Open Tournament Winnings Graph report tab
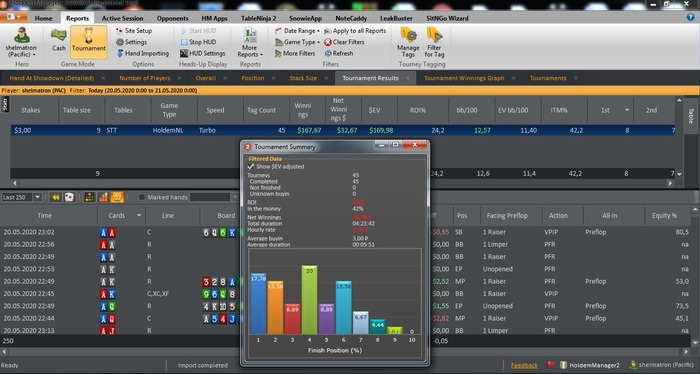Screen dimensions: 700x374 click(464, 78)
